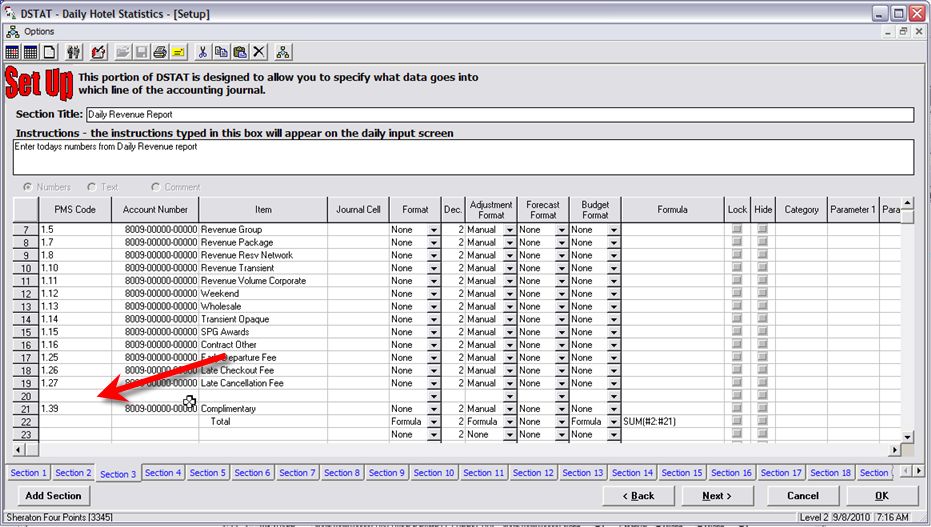The height and width of the screenshot is (527, 931).
Task: Select the Text radio button
Action: point(91,187)
